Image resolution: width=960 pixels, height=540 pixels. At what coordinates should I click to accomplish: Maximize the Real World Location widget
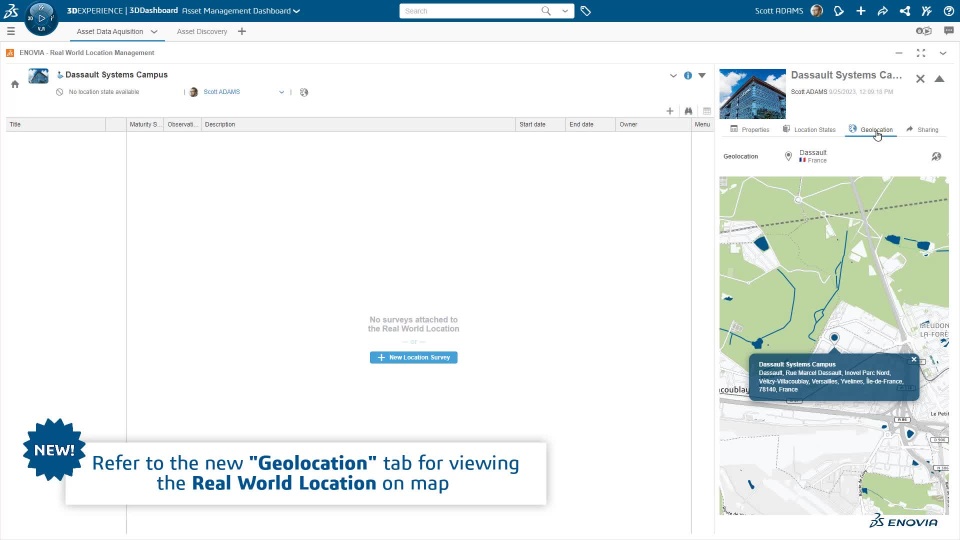click(x=921, y=53)
